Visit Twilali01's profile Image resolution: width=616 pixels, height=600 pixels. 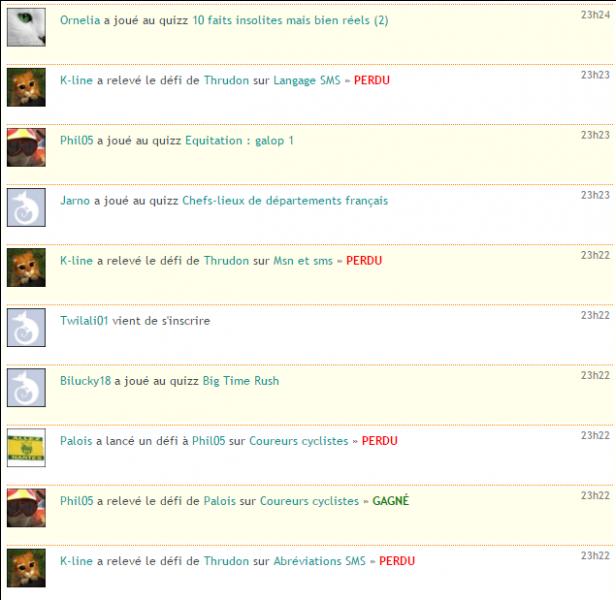(84, 321)
